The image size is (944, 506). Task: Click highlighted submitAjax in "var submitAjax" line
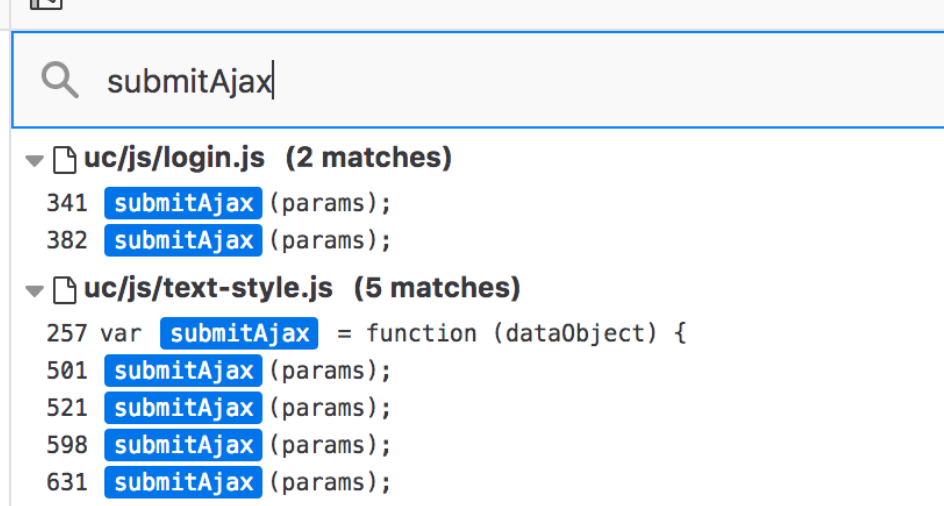[239, 333]
